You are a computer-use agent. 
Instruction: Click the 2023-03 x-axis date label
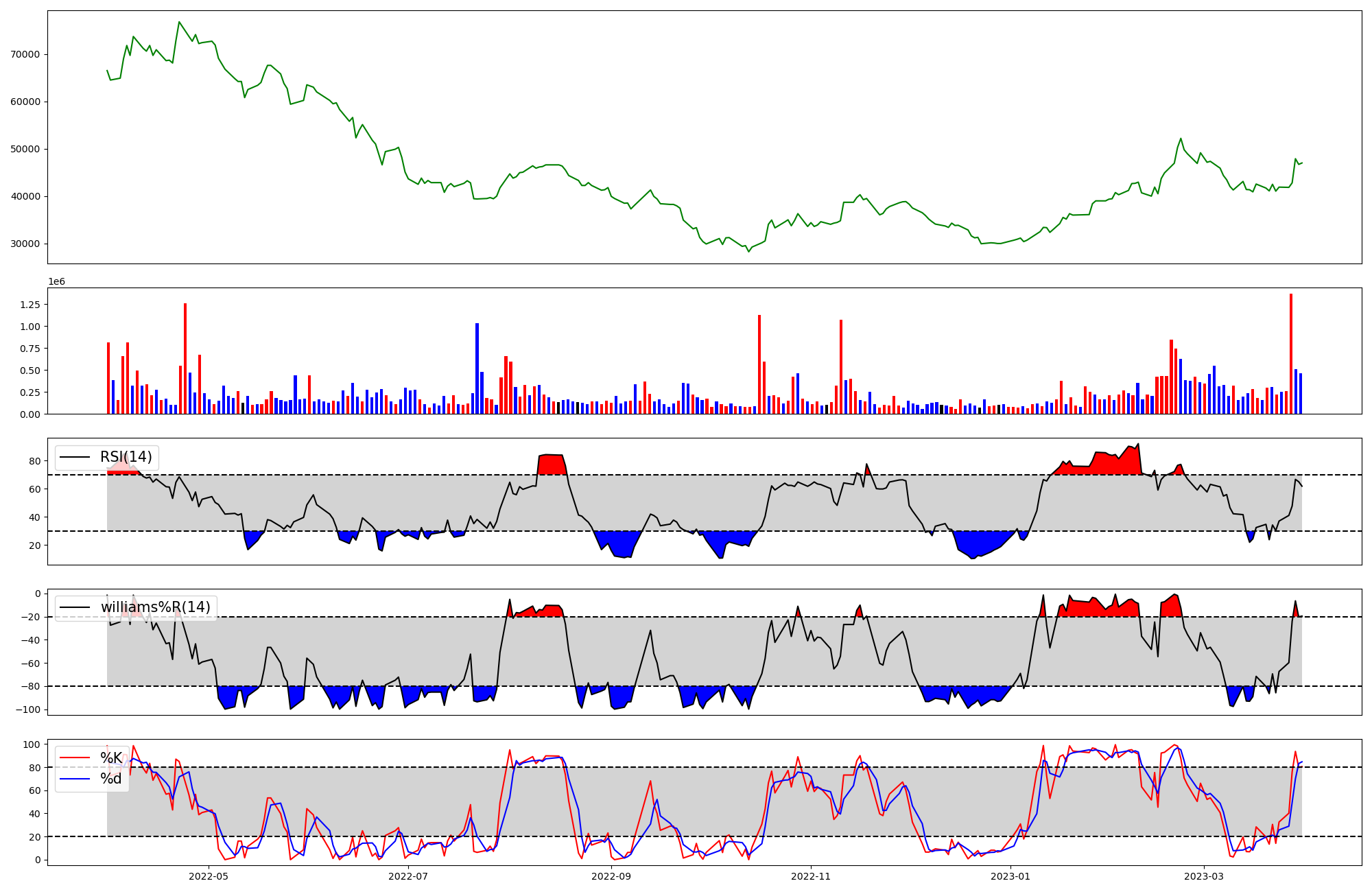click(x=1204, y=876)
